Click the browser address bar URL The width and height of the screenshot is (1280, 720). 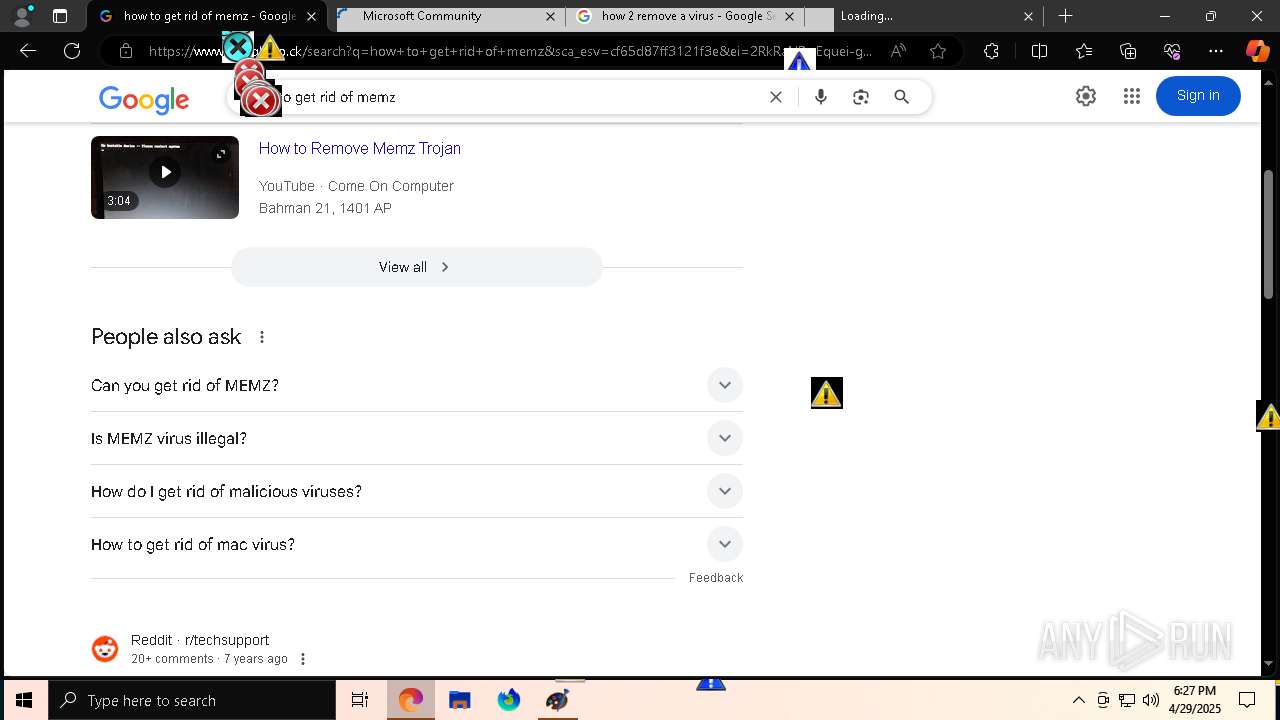click(x=510, y=51)
